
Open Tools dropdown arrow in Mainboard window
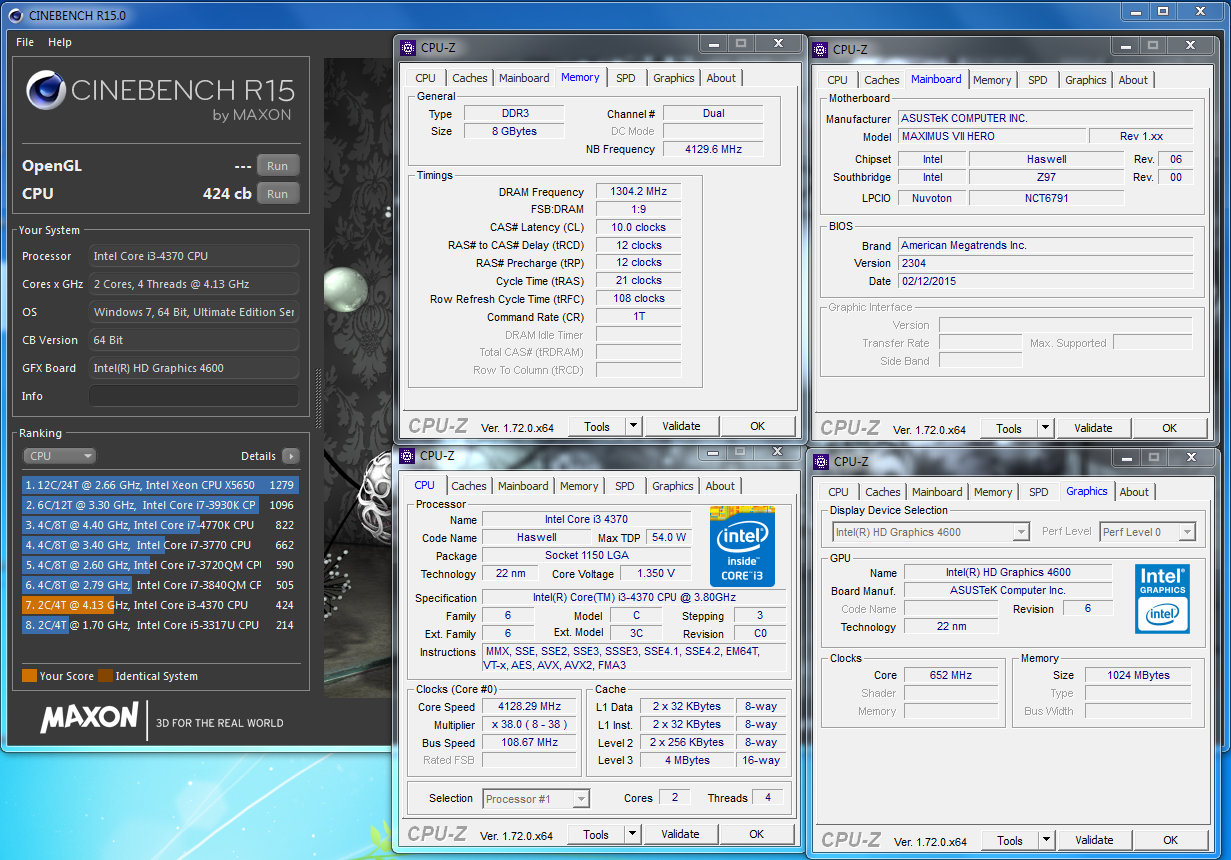click(x=1045, y=428)
